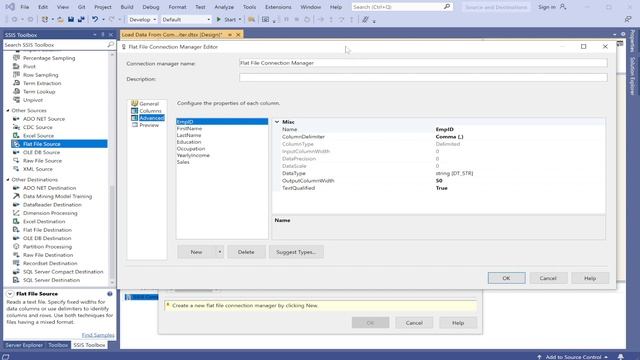Image resolution: width=640 pixels, height=360 pixels.
Task: Open the New button dropdown arrow
Action: [x=220, y=252]
